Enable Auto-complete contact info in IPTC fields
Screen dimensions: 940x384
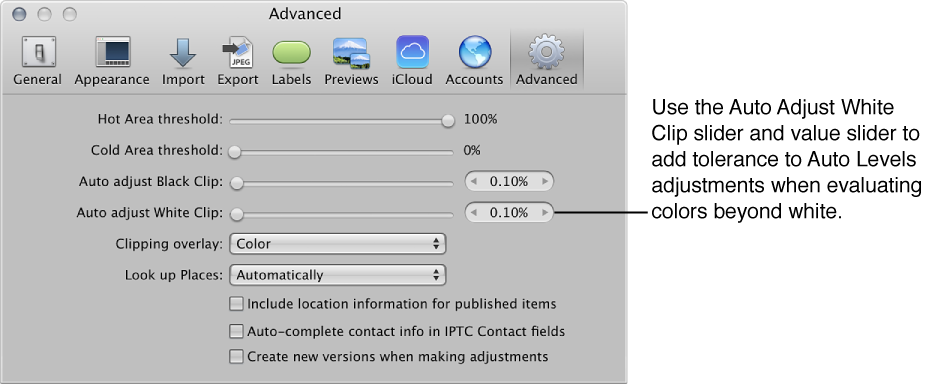pos(236,331)
